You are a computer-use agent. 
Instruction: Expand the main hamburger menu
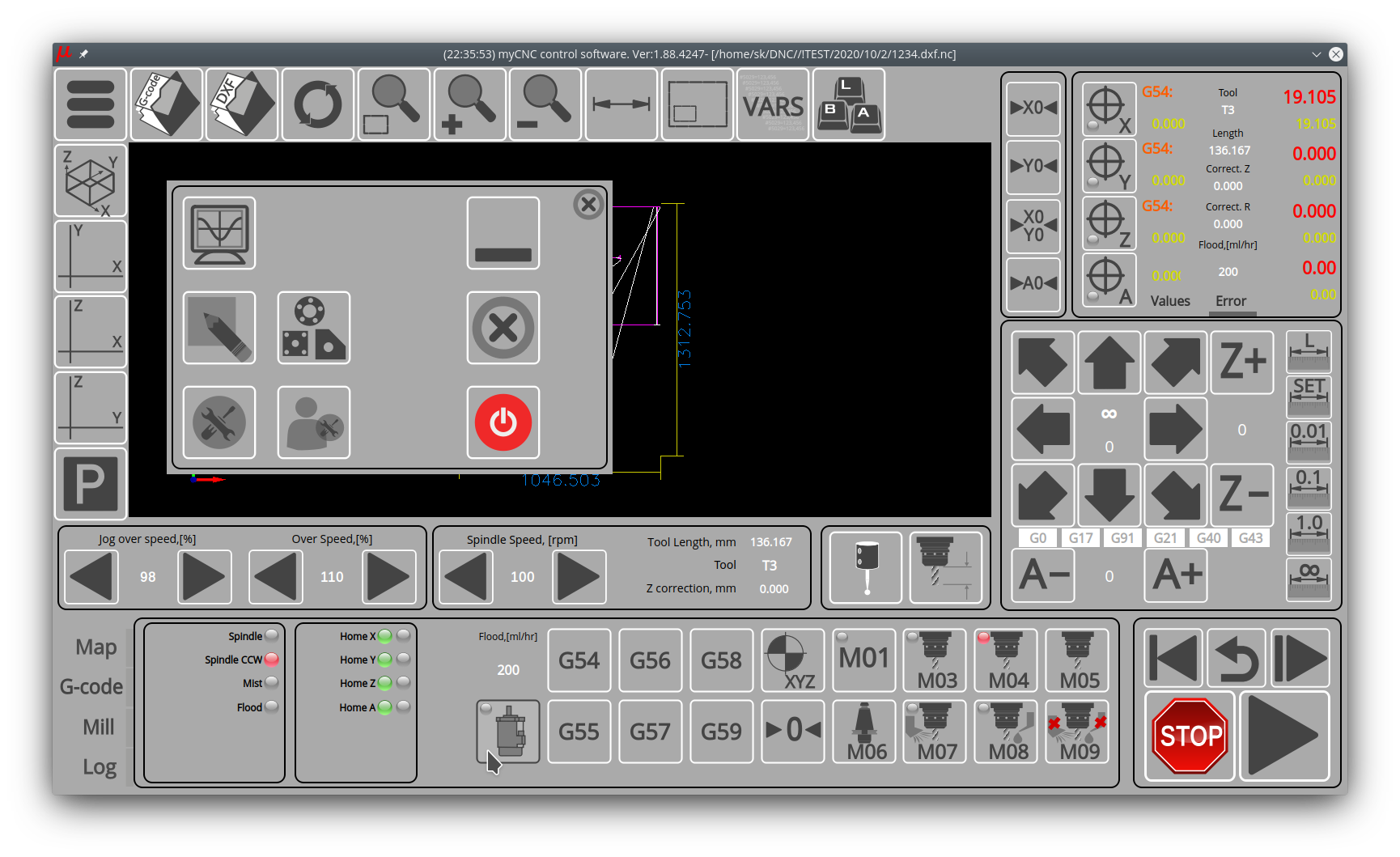pyautogui.click(x=91, y=104)
